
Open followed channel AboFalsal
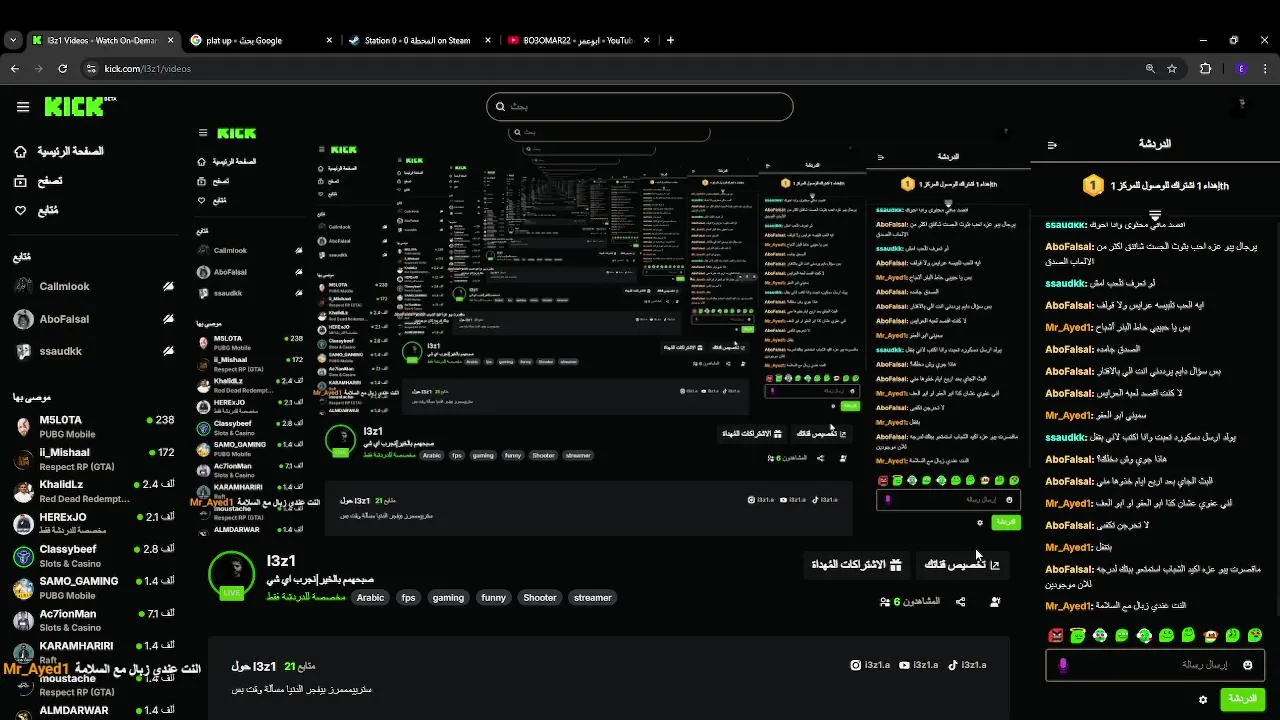pyautogui.click(x=93, y=319)
